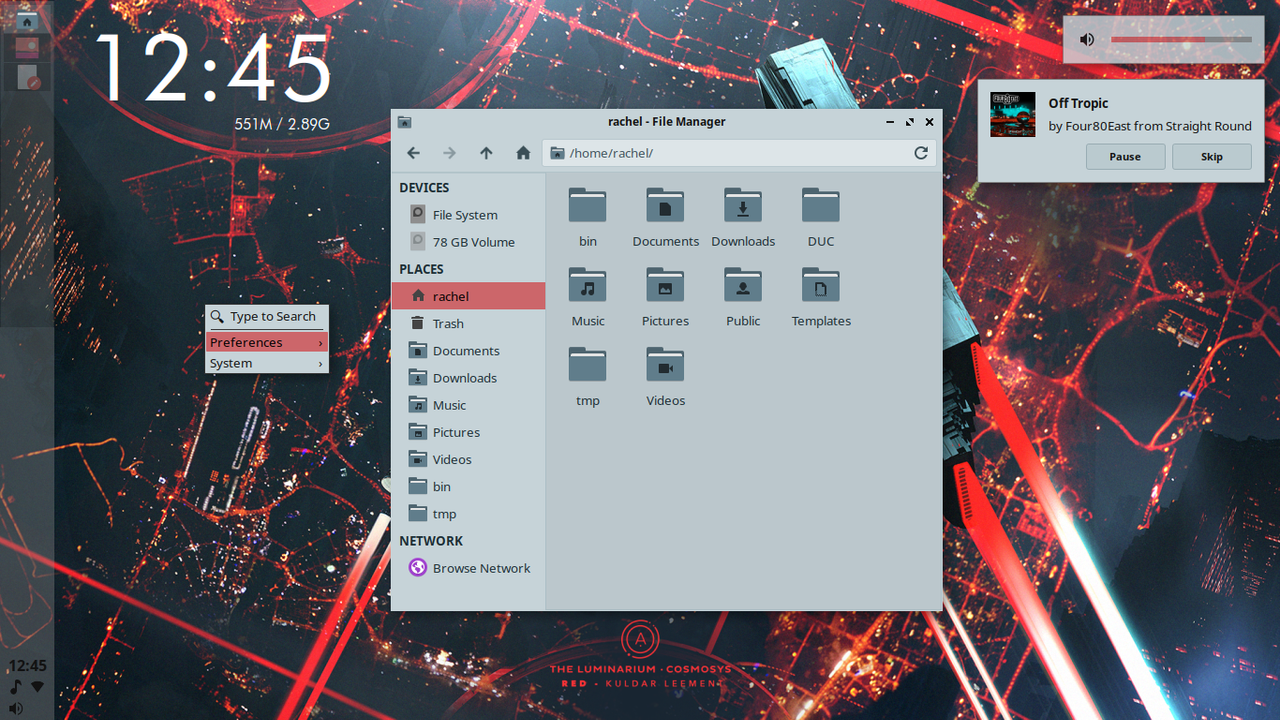Image resolution: width=1280 pixels, height=720 pixels.
Task: Click the image viewer launcher in the left panel
Action: point(28,47)
